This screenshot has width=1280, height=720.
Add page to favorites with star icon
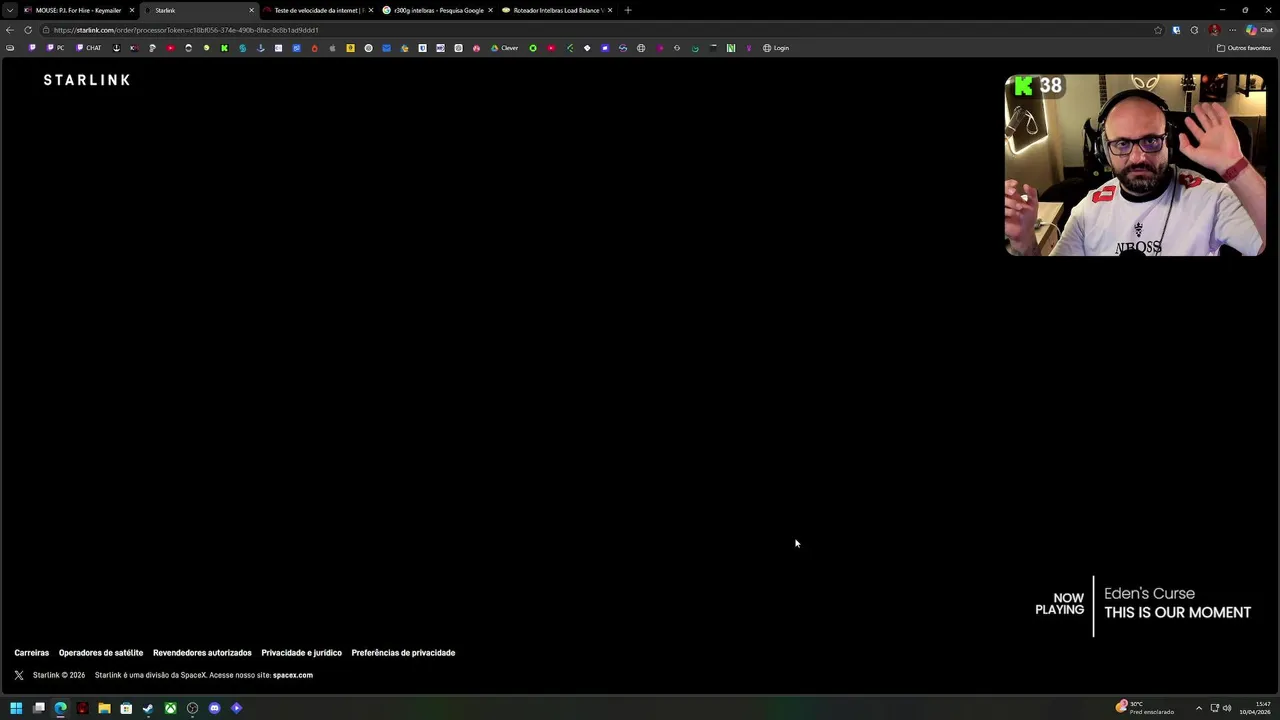point(1158,30)
